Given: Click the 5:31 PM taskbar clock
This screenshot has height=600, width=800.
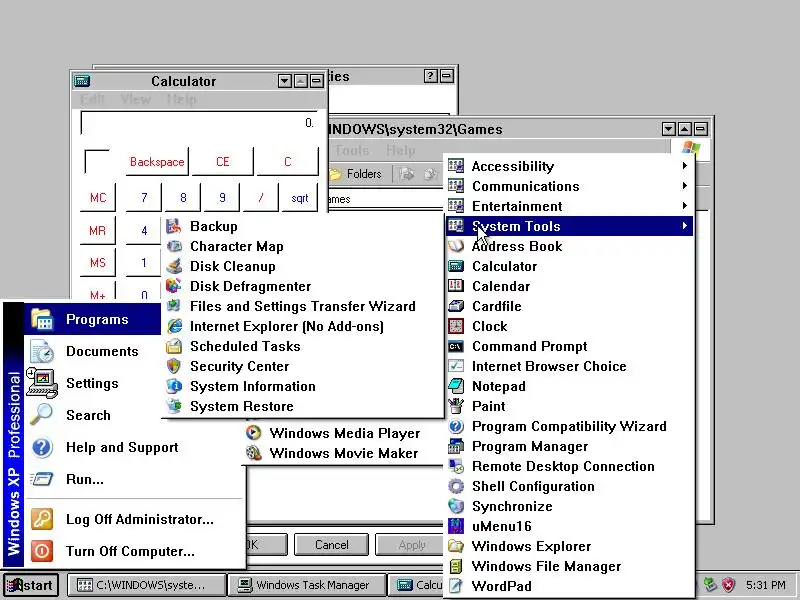Looking at the screenshot, I should coord(765,585).
